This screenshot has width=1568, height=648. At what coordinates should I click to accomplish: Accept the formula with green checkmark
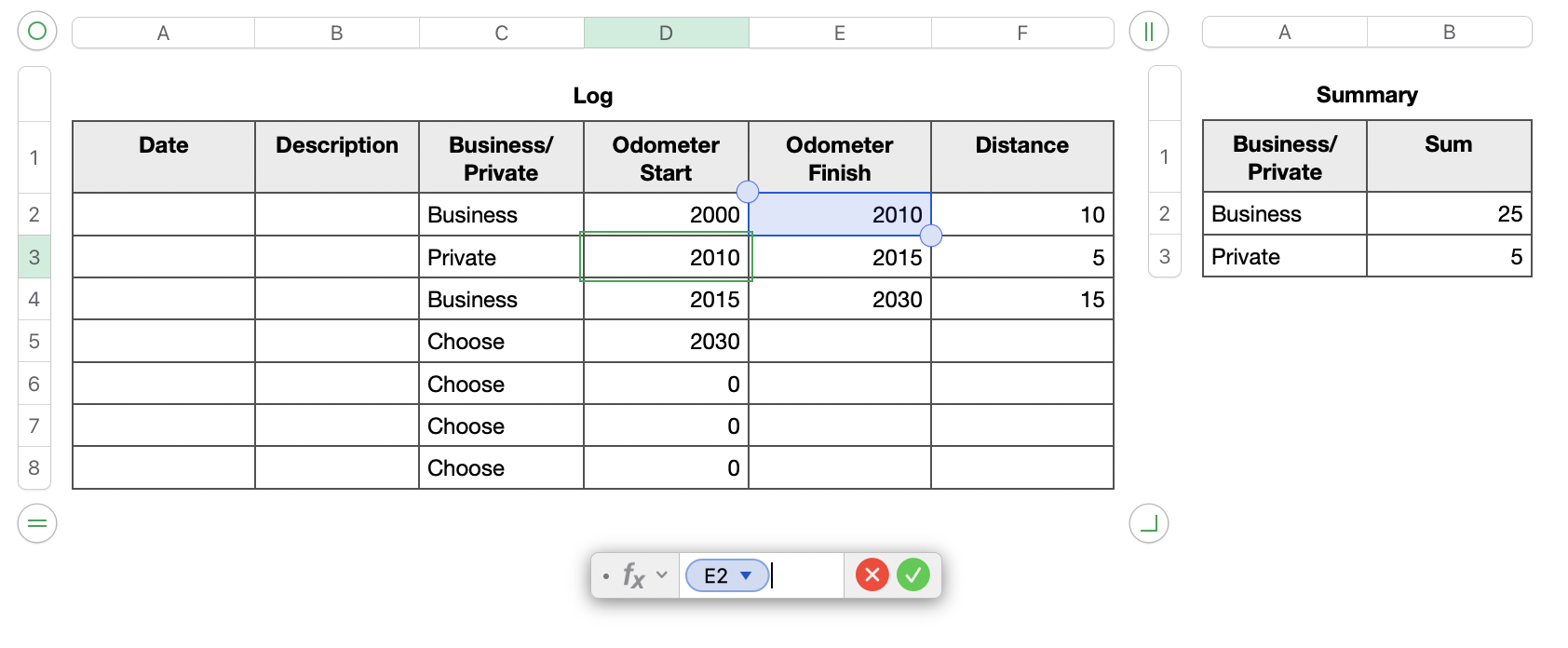tap(913, 575)
